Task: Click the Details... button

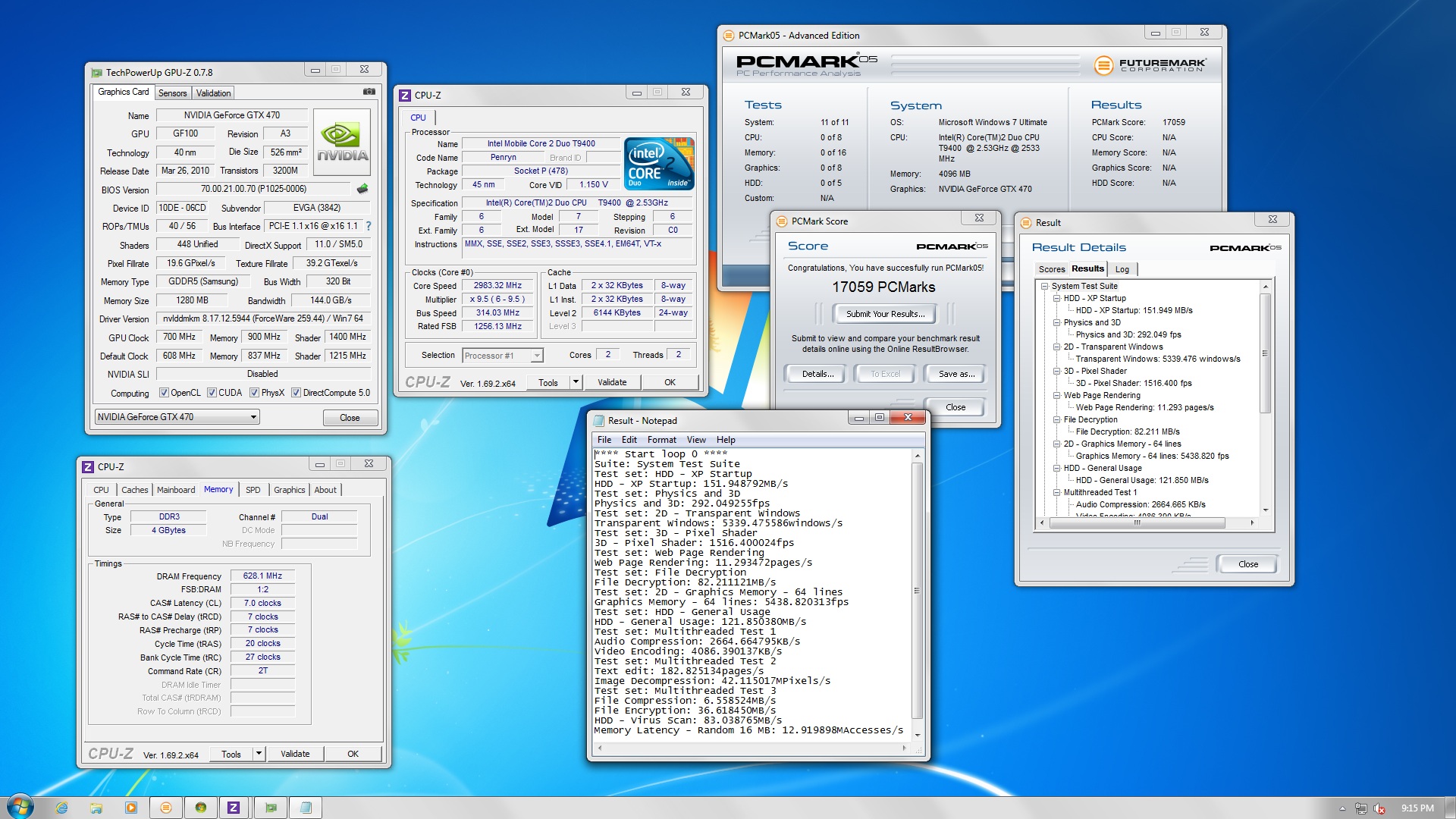Action: coord(817,374)
